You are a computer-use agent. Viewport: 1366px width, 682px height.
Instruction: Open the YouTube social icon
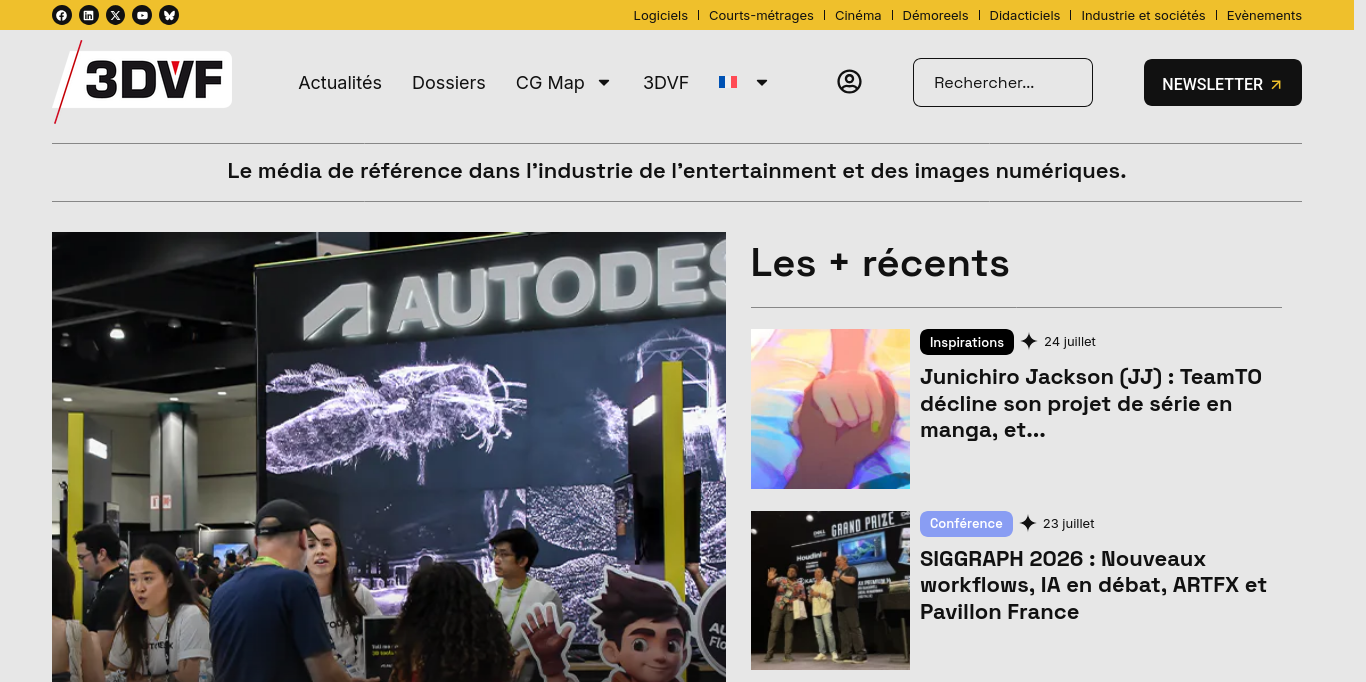143,15
